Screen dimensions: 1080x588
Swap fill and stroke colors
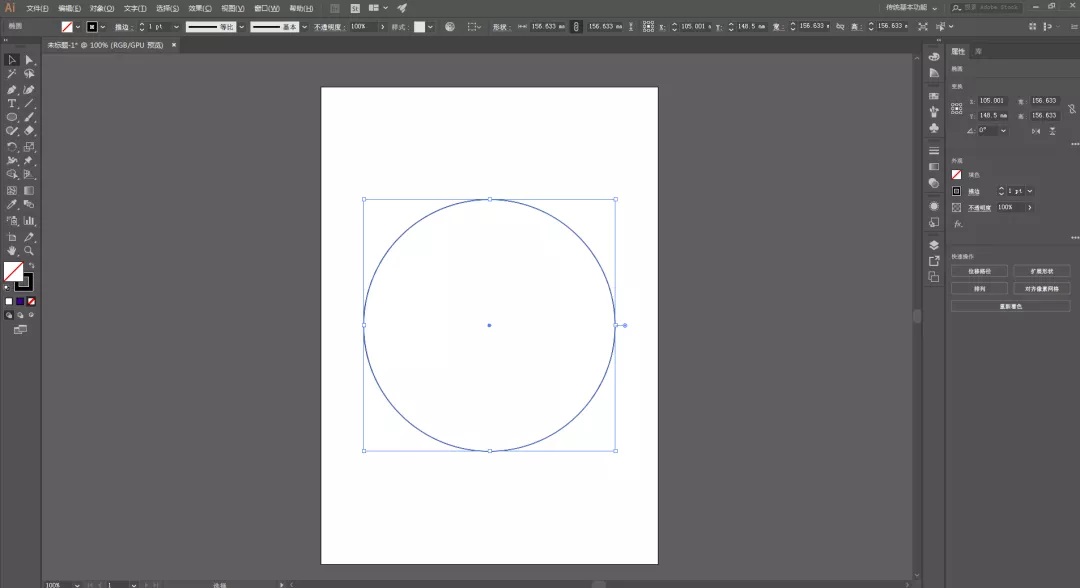[31, 265]
